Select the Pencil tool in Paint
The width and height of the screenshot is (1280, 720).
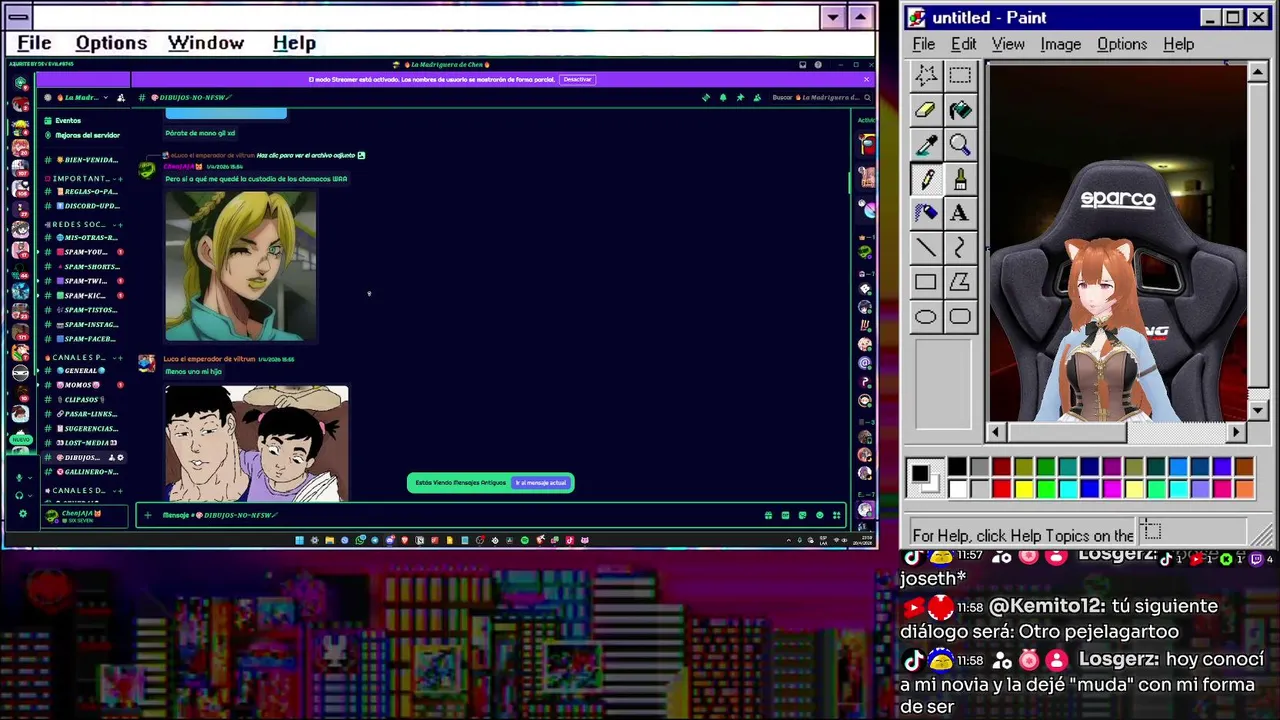[x=926, y=179]
